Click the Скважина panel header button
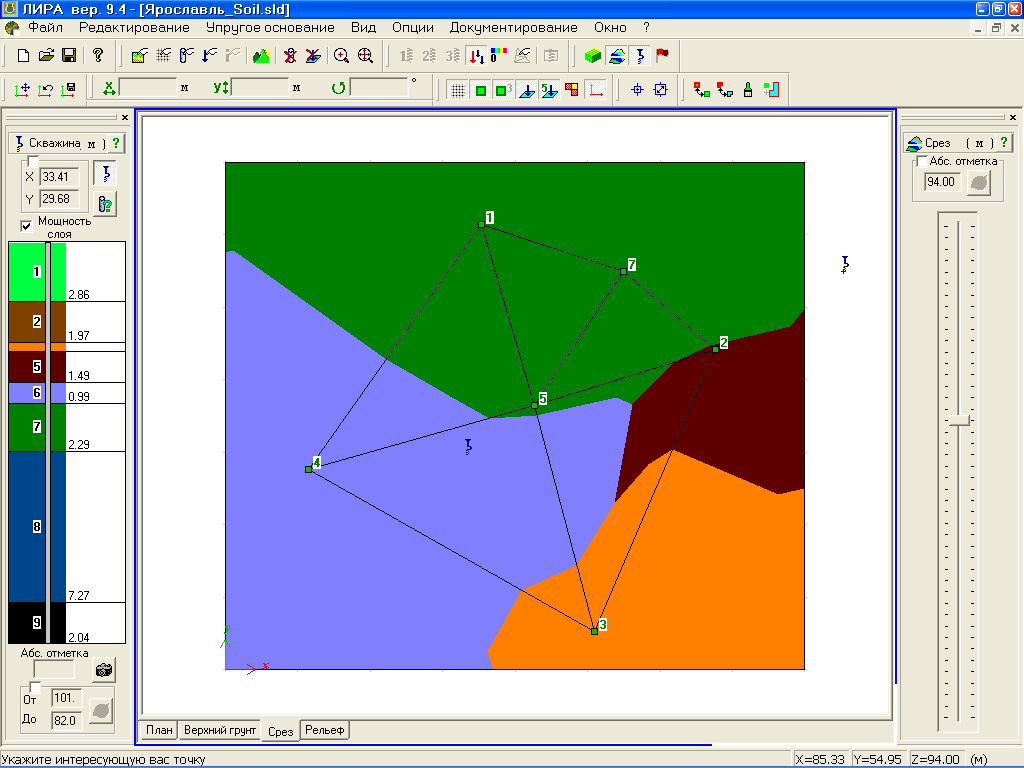 58,144
